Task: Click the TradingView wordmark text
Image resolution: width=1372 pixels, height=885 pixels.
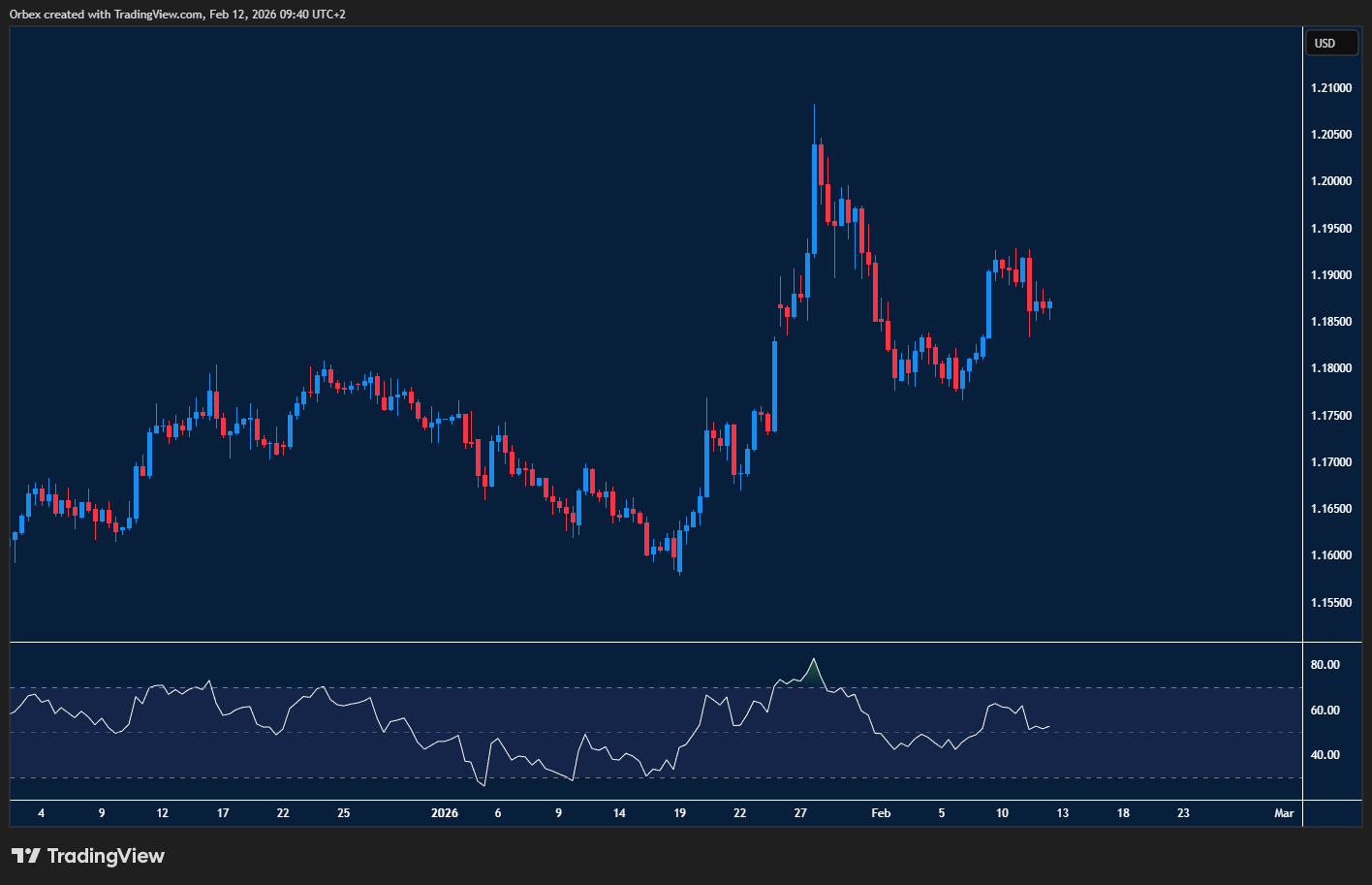Action: pos(106,856)
